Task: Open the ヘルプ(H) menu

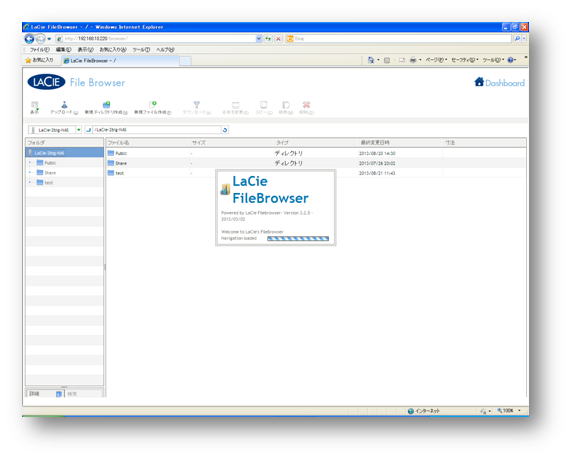Action: pyautogui.click(x=165, y=50)
